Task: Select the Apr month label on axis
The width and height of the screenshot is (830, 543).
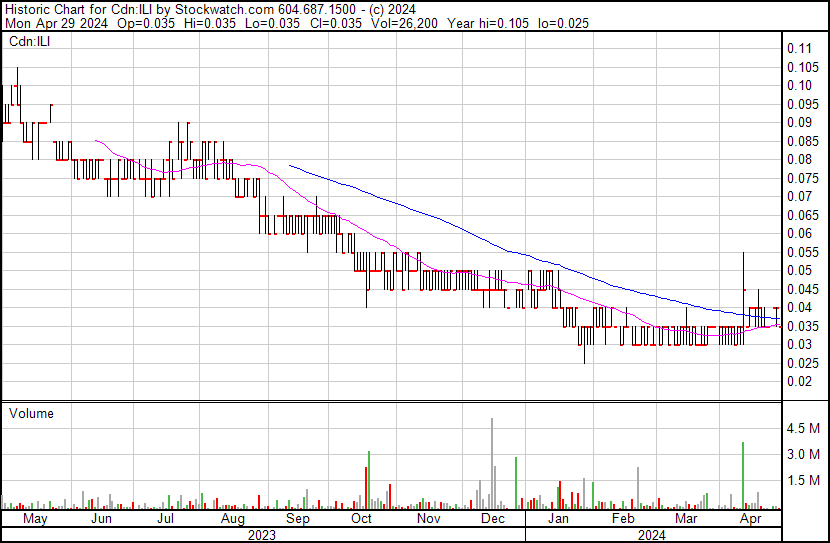Action: tap(751, 518)
